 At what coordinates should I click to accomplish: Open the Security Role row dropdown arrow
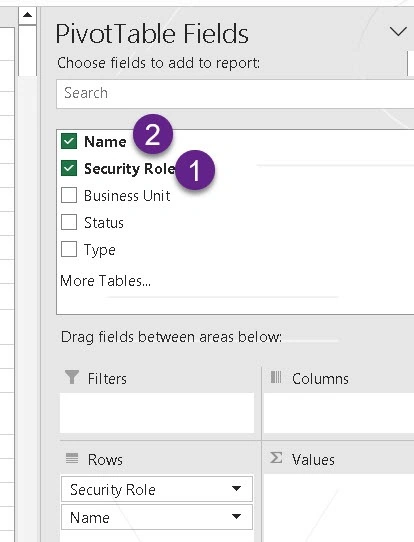[236, 488]
